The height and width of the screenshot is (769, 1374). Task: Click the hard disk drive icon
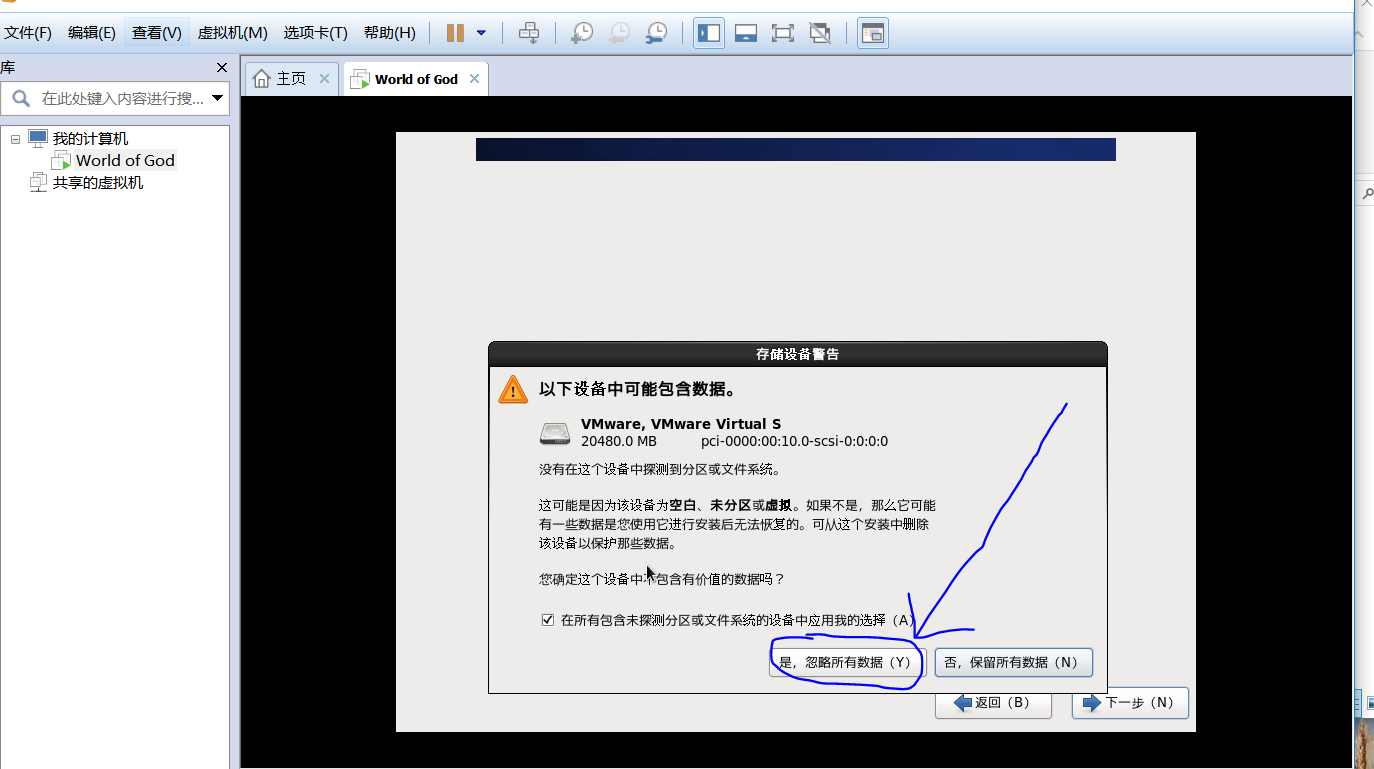[x=555, y=433]
